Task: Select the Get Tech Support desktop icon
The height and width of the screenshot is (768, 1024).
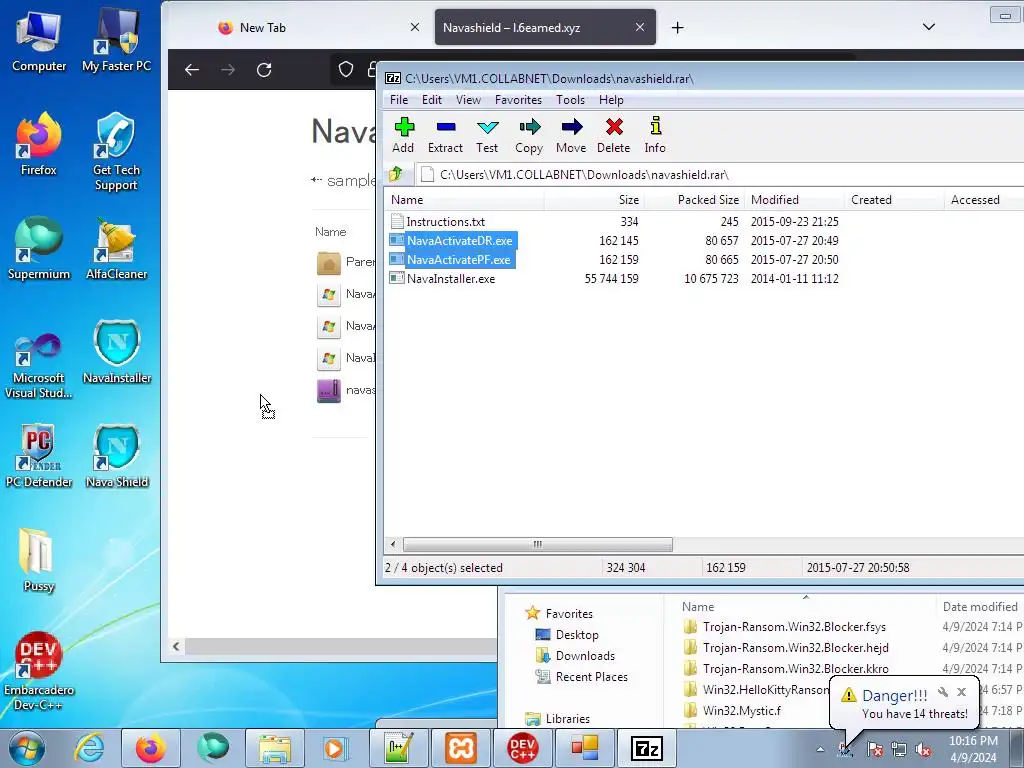Action: [x=116, y=152]
